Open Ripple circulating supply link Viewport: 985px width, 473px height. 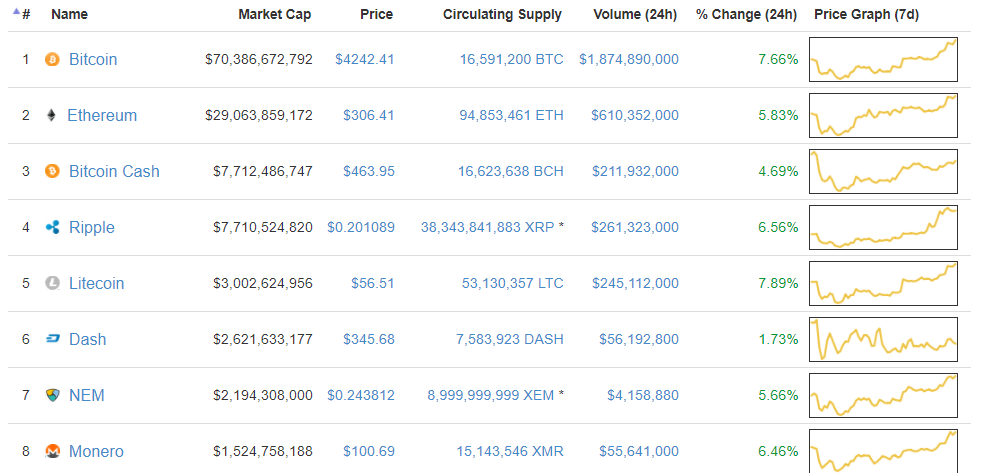coord(487,228)
